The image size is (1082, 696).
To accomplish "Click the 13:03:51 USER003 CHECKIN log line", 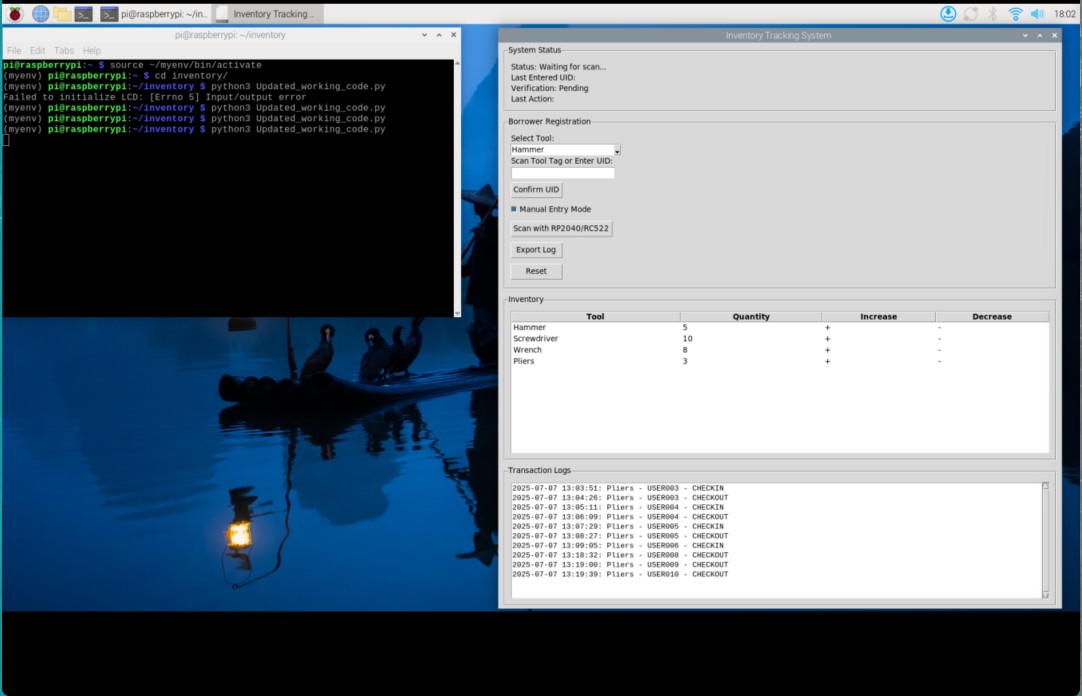I will click(x=618, y=488).
